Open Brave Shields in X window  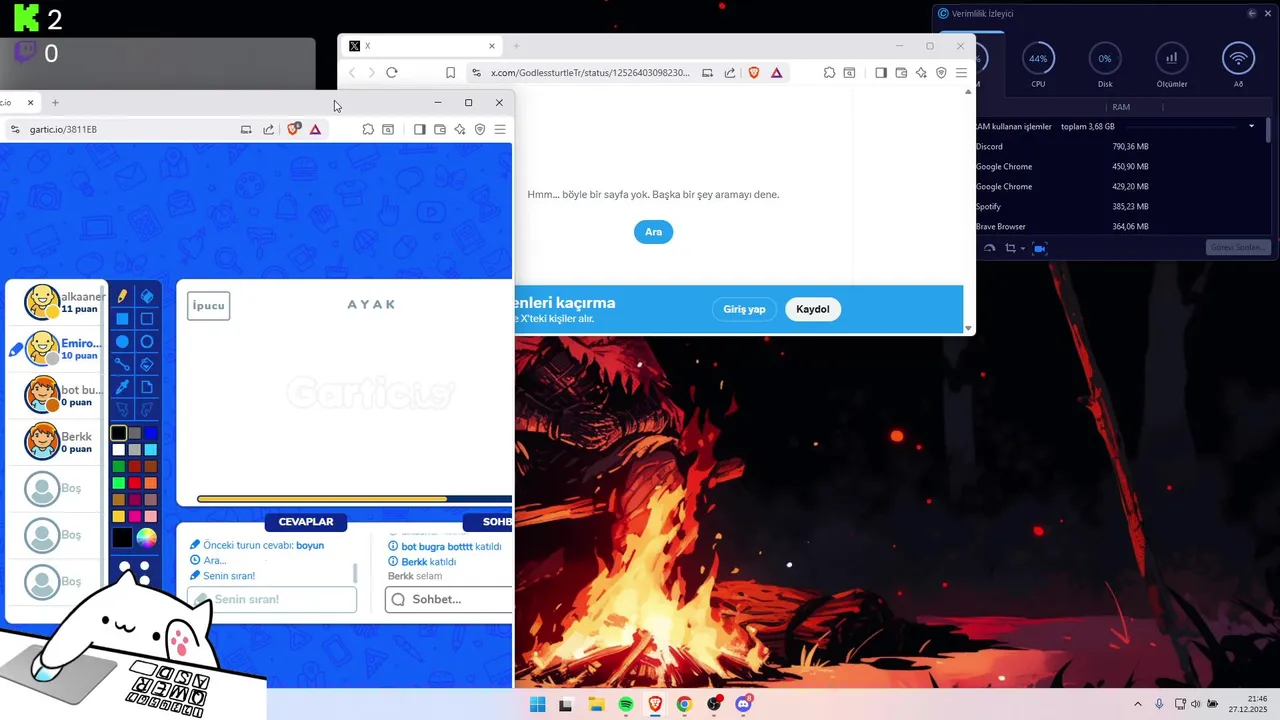point(754,73)
